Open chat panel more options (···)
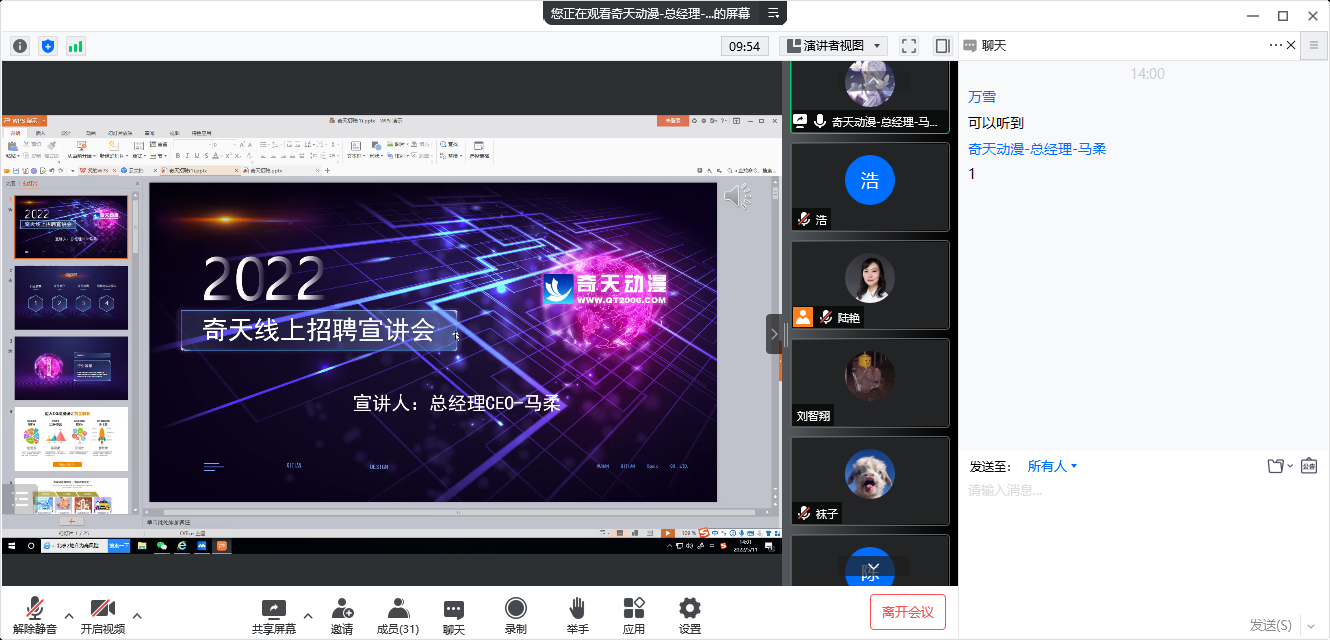The height and width of the screenshot is (640, 1330). pos(1275,45)
